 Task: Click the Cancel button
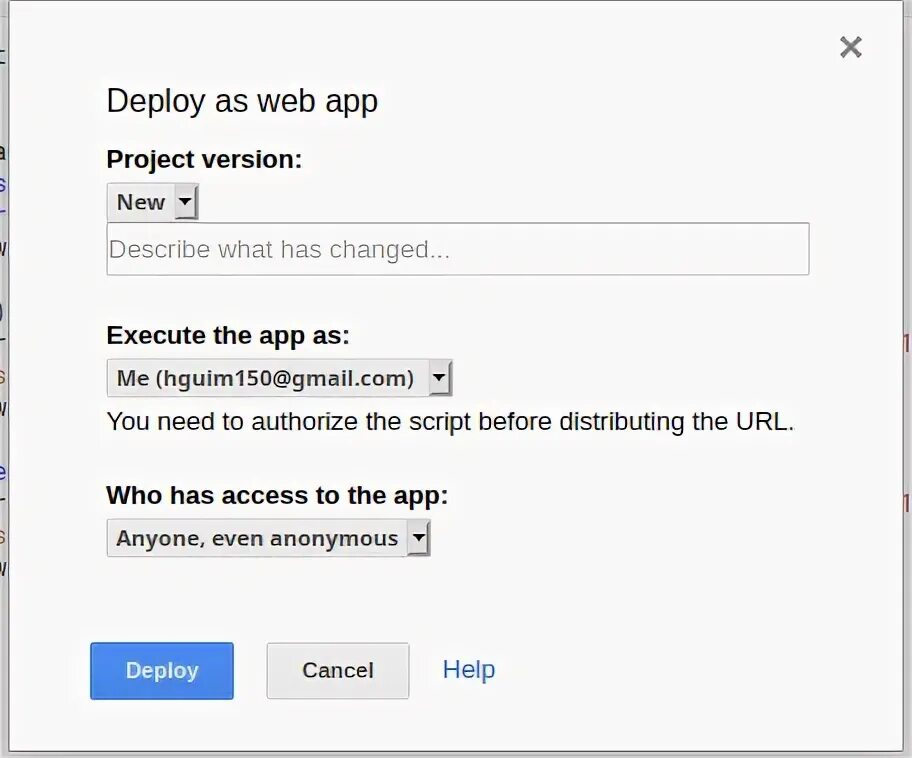[x=338, y=671]
